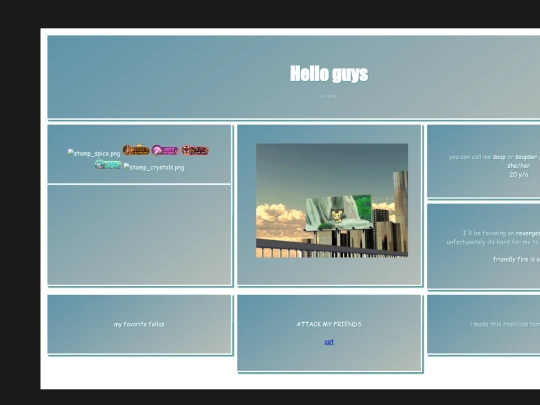Click the small subtitle under 'Hello guys'
This screenshot has height=405, width=540.
click(x=329, y=96)
